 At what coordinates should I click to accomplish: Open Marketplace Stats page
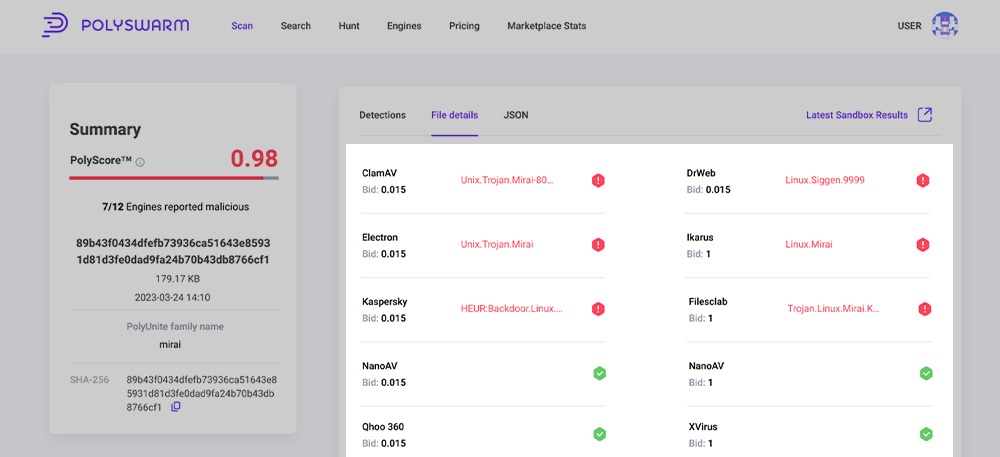point(546,26)
